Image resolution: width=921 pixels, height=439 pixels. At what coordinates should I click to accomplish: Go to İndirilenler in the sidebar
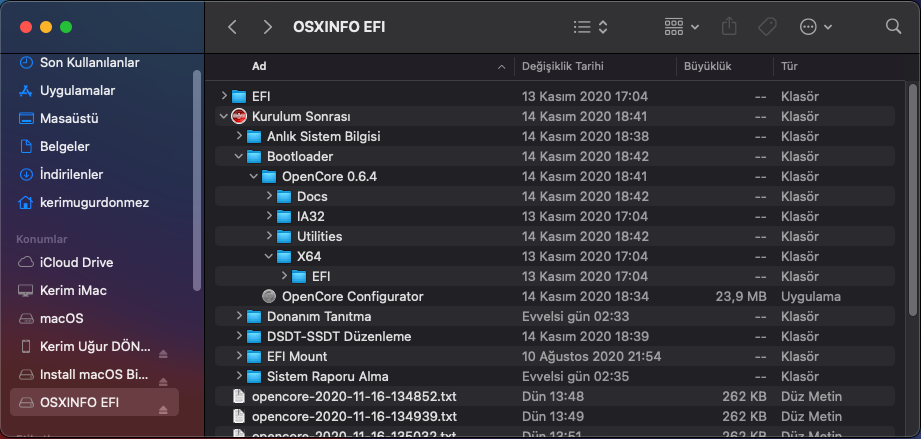71,174
